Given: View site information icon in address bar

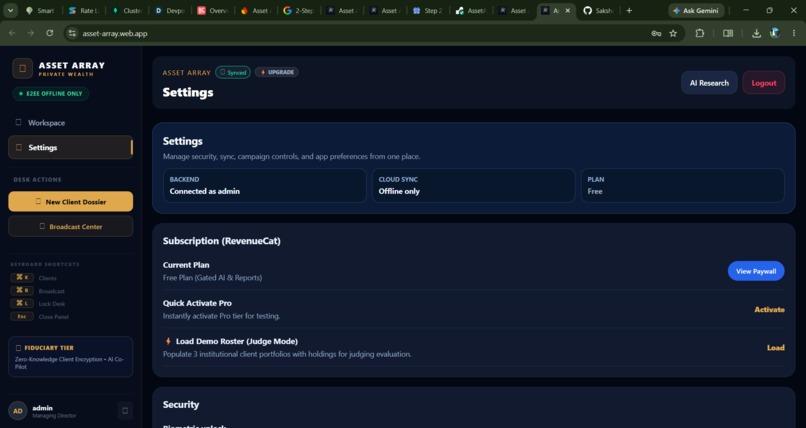Looking at the screenshot, I should pos(72,33).
